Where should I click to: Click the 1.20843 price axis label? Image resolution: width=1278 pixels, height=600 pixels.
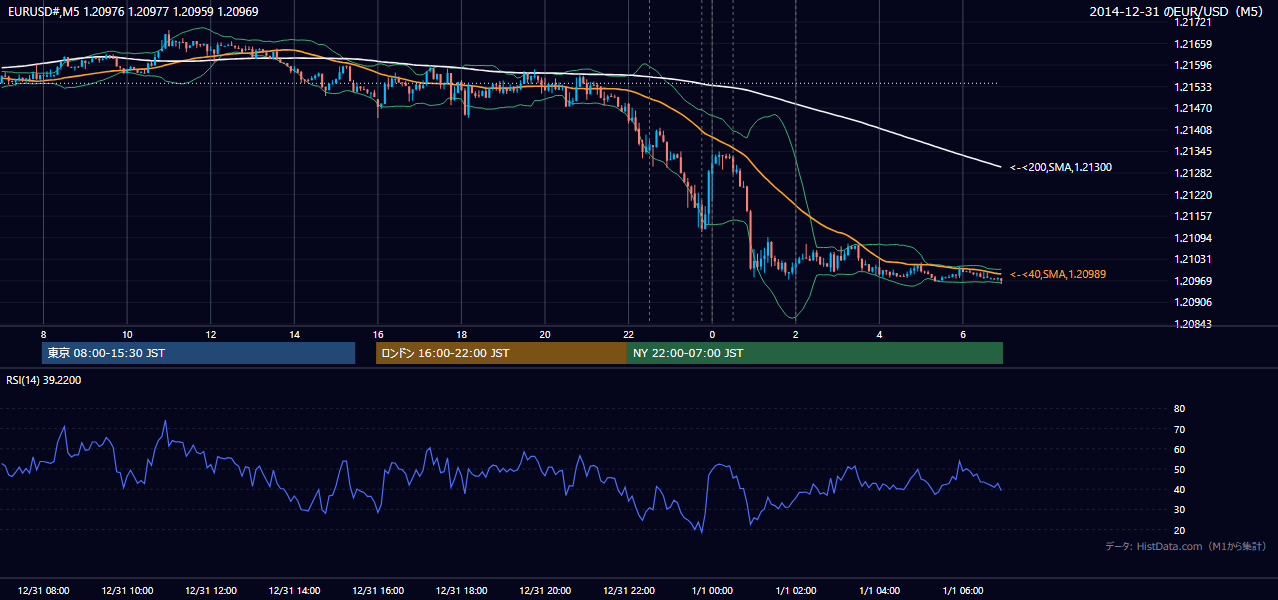click(x=1193, y=324)
